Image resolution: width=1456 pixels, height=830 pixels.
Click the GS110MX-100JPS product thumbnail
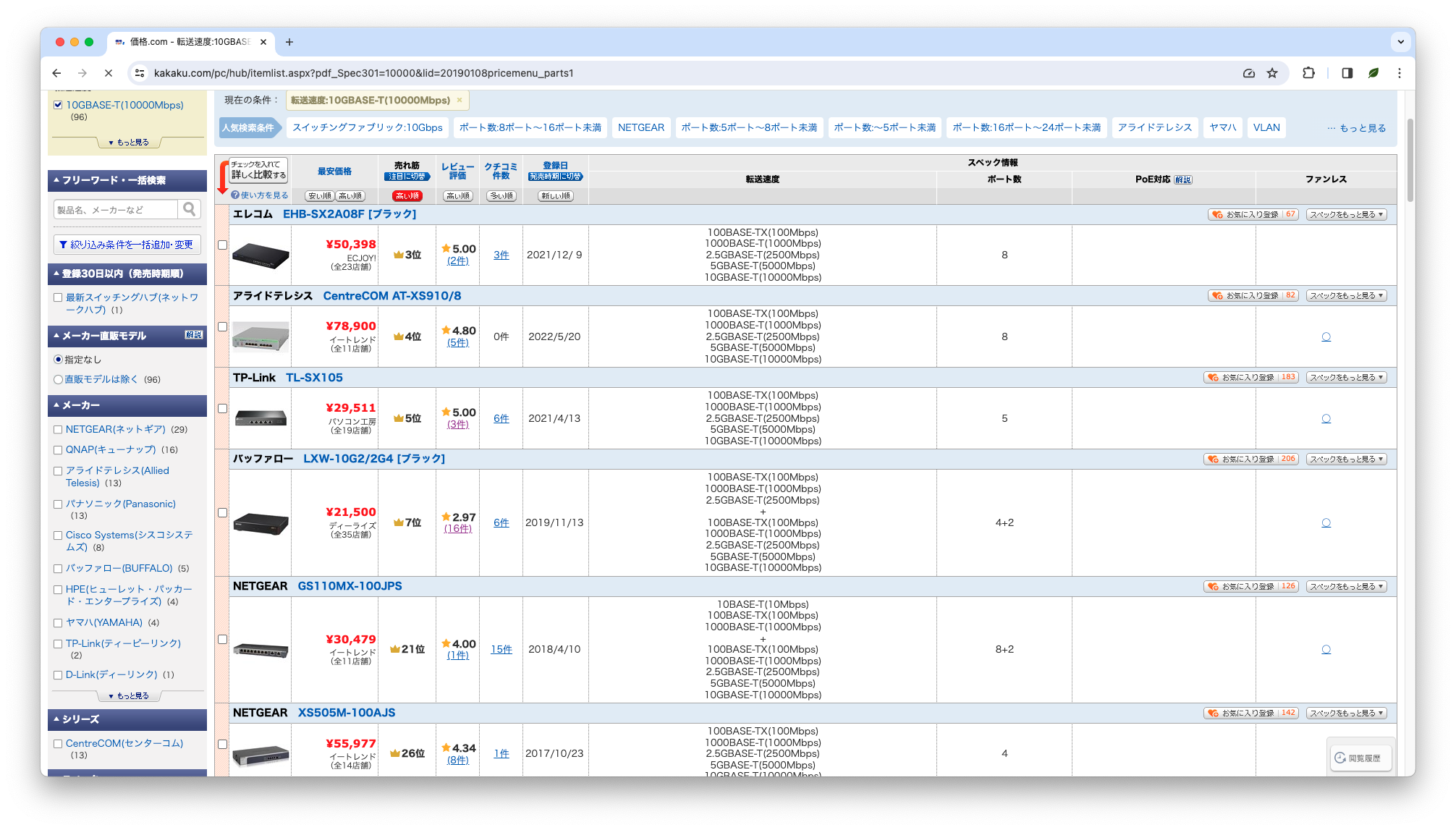(x=261, y=649)
